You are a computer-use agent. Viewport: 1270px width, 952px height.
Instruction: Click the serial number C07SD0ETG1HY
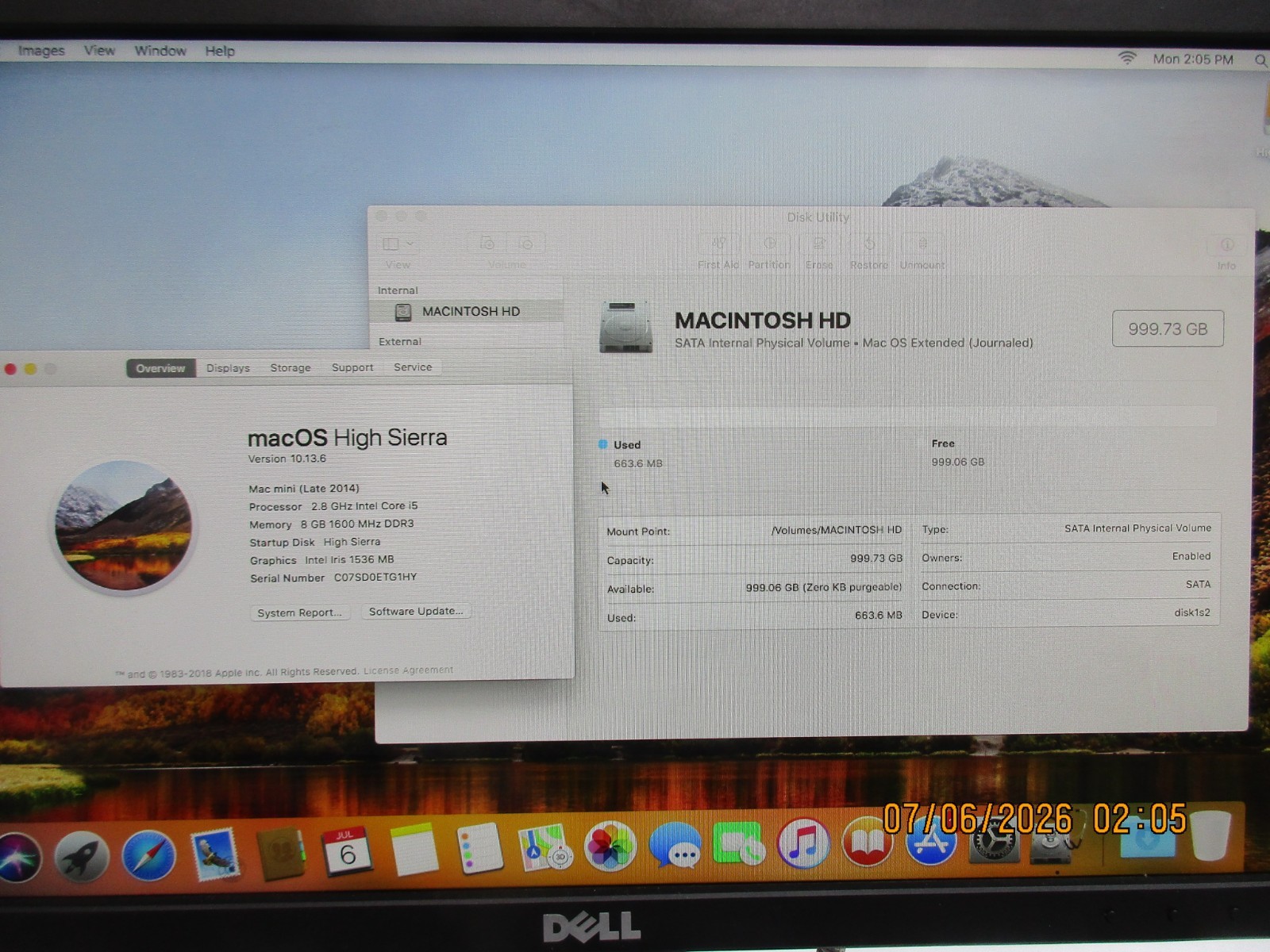tap(375, 578)
